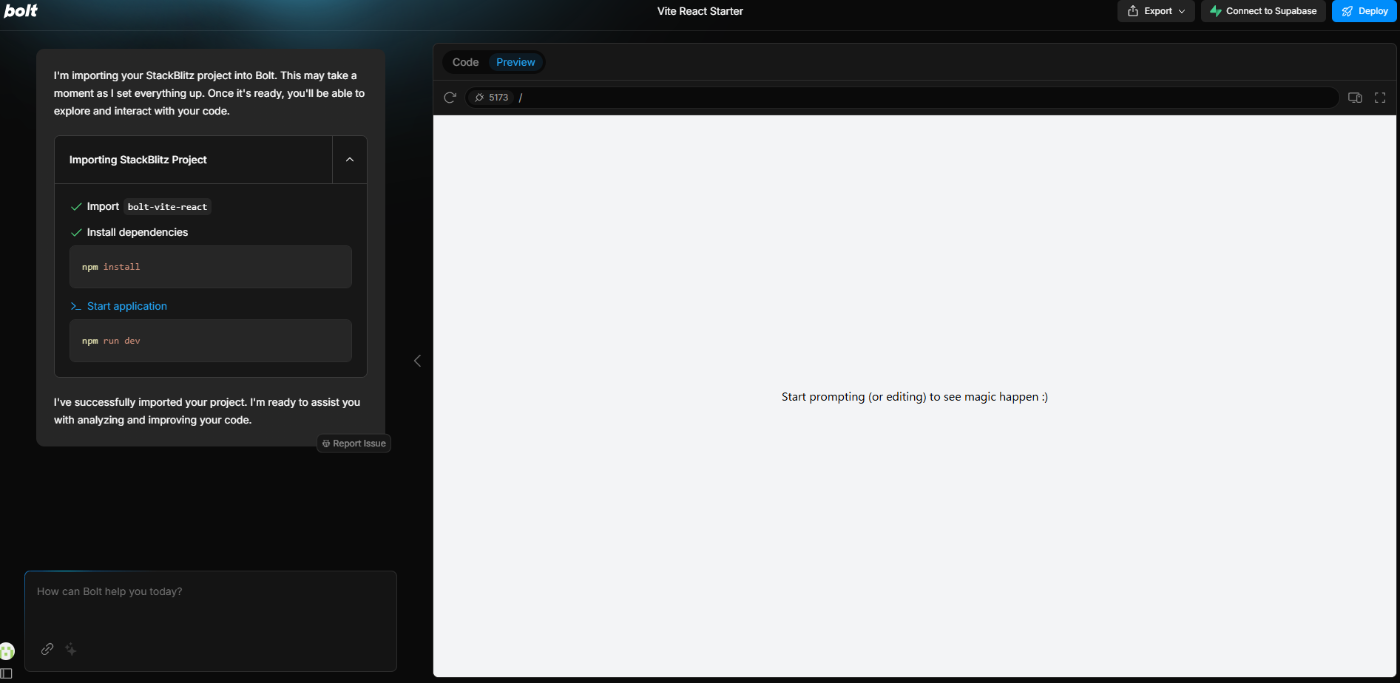The image size is (1400, 683).
Task: Click the Import step checkmark row
Action: pos(141,207)
